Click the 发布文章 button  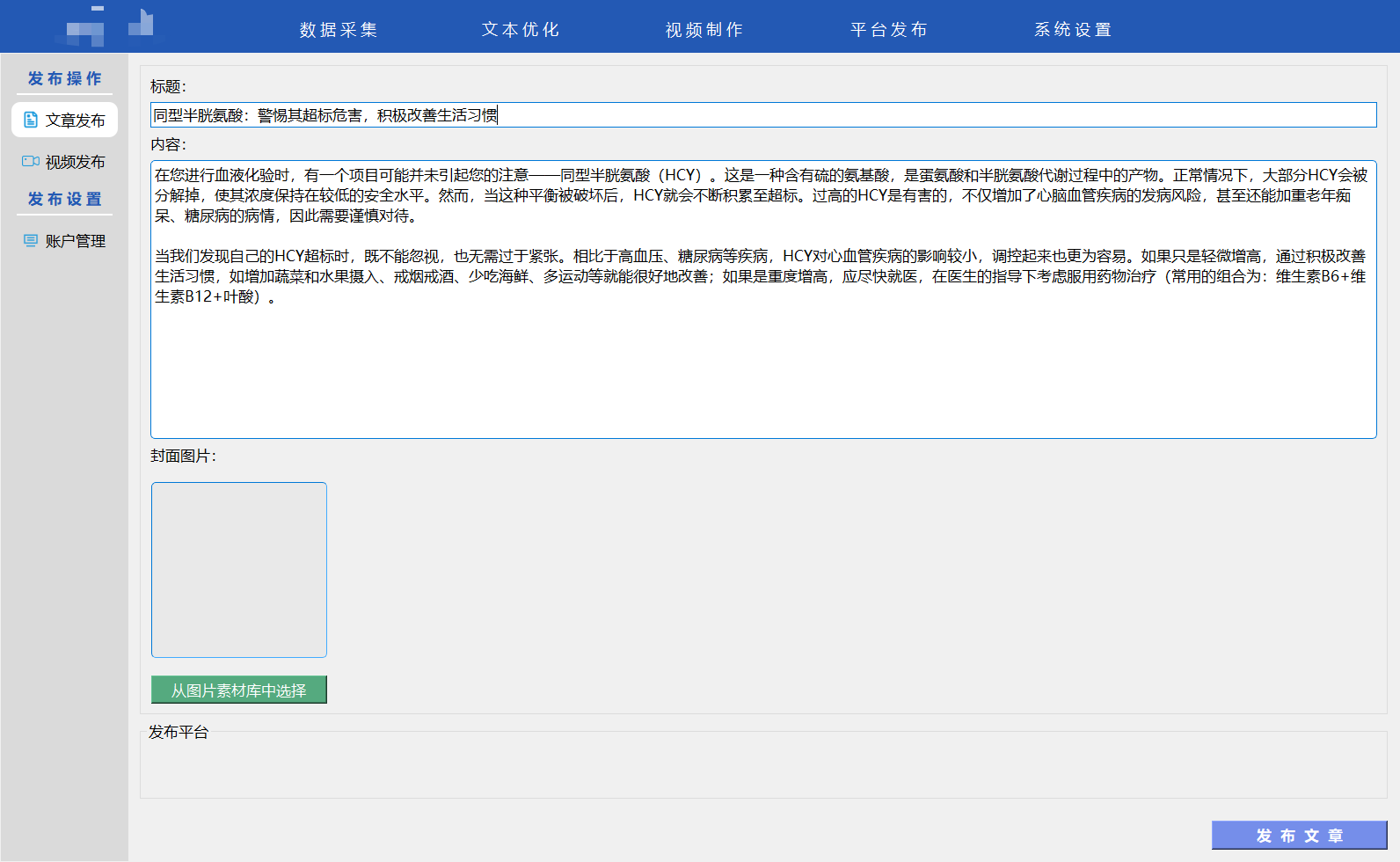click(1300, 836)
